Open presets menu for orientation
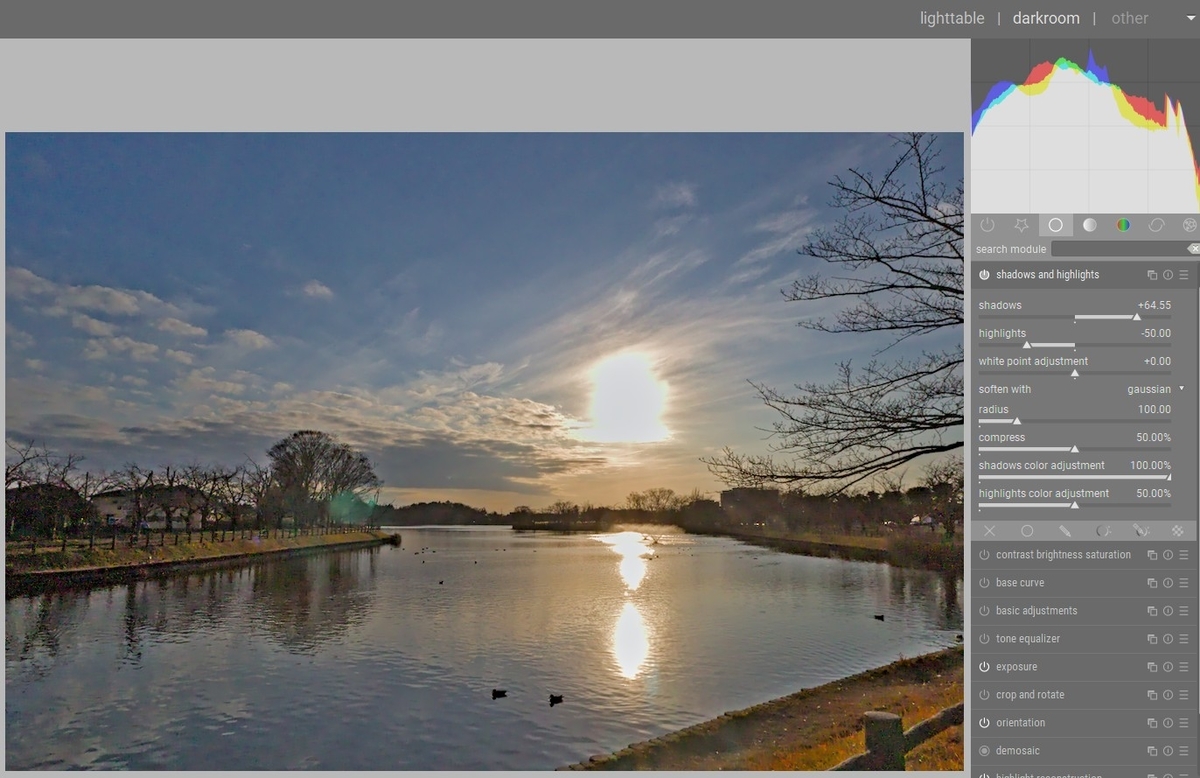The image size is (1200, 778). tap(1184, 723)
